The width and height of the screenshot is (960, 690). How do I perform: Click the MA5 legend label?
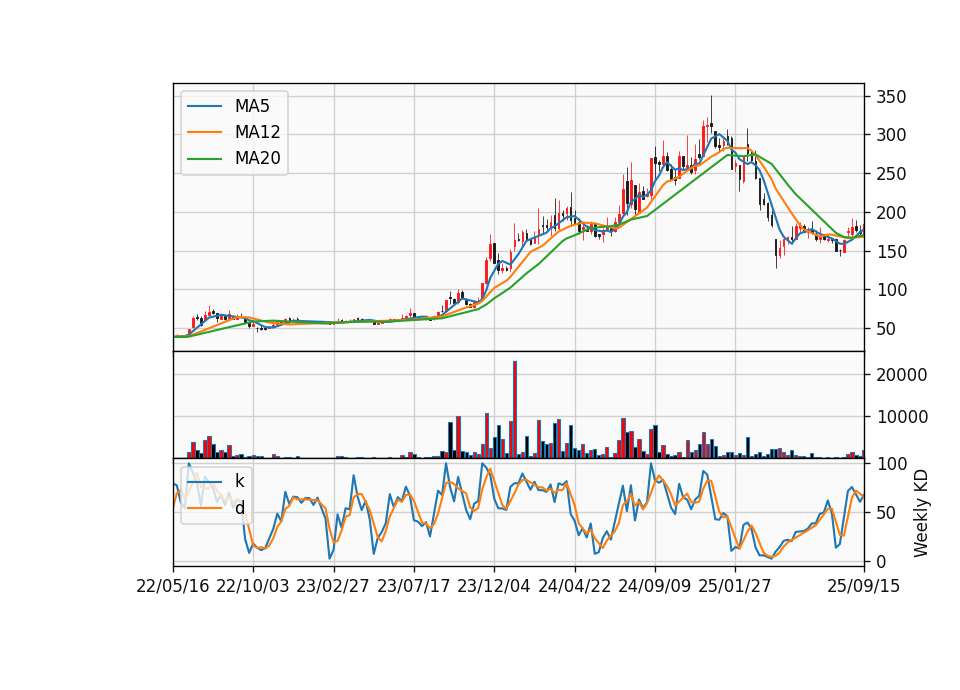(x=252, y=106)
